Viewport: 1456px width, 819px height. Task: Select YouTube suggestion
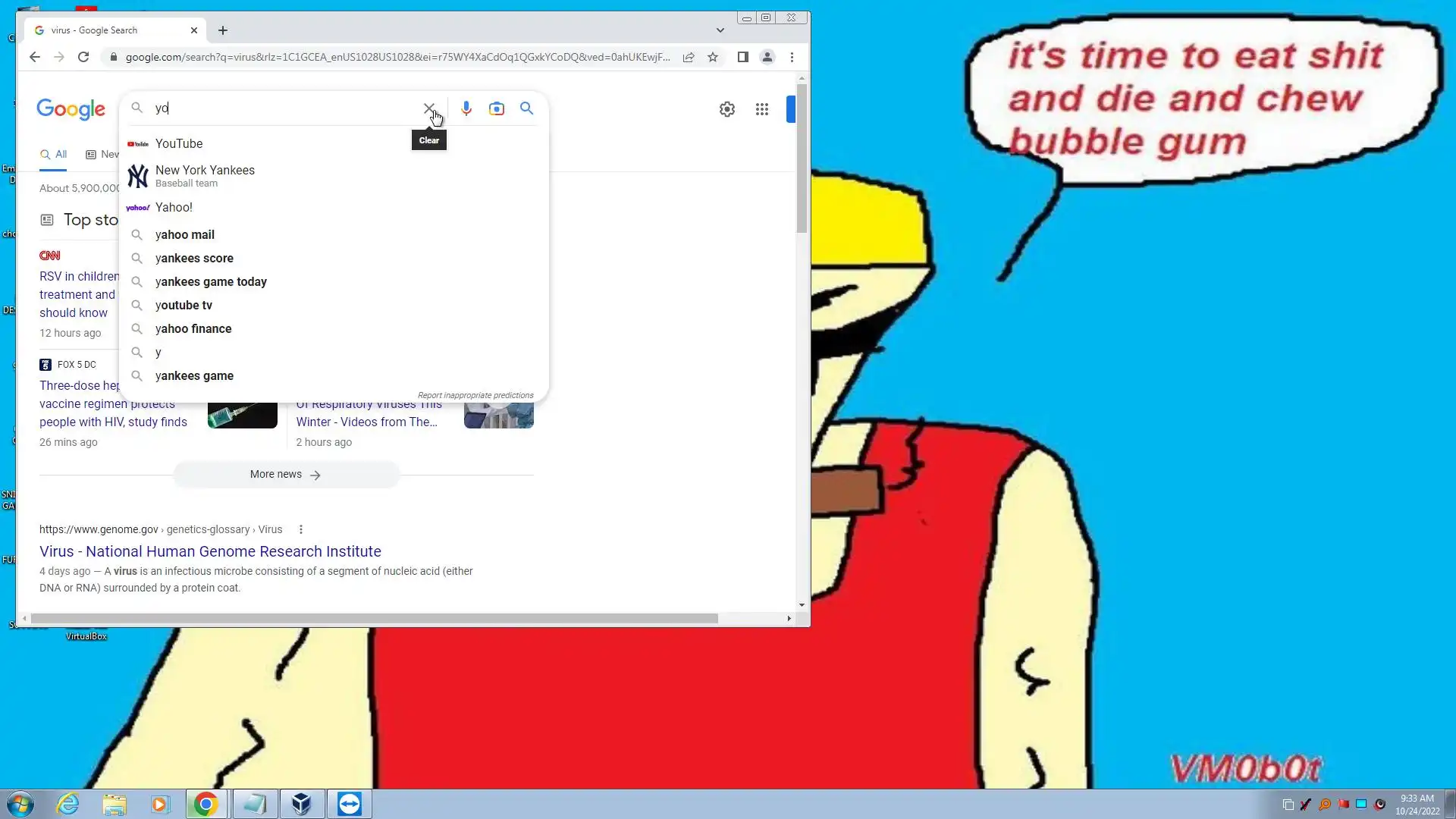(179, 143)
